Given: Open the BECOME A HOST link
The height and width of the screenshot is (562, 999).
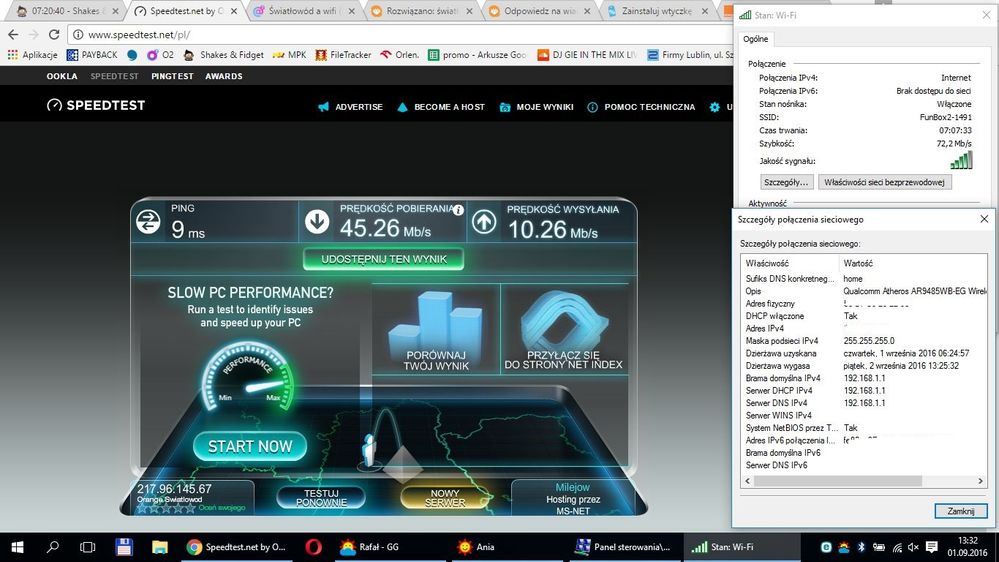Looking at the screenshot, I should pos(441,107).
